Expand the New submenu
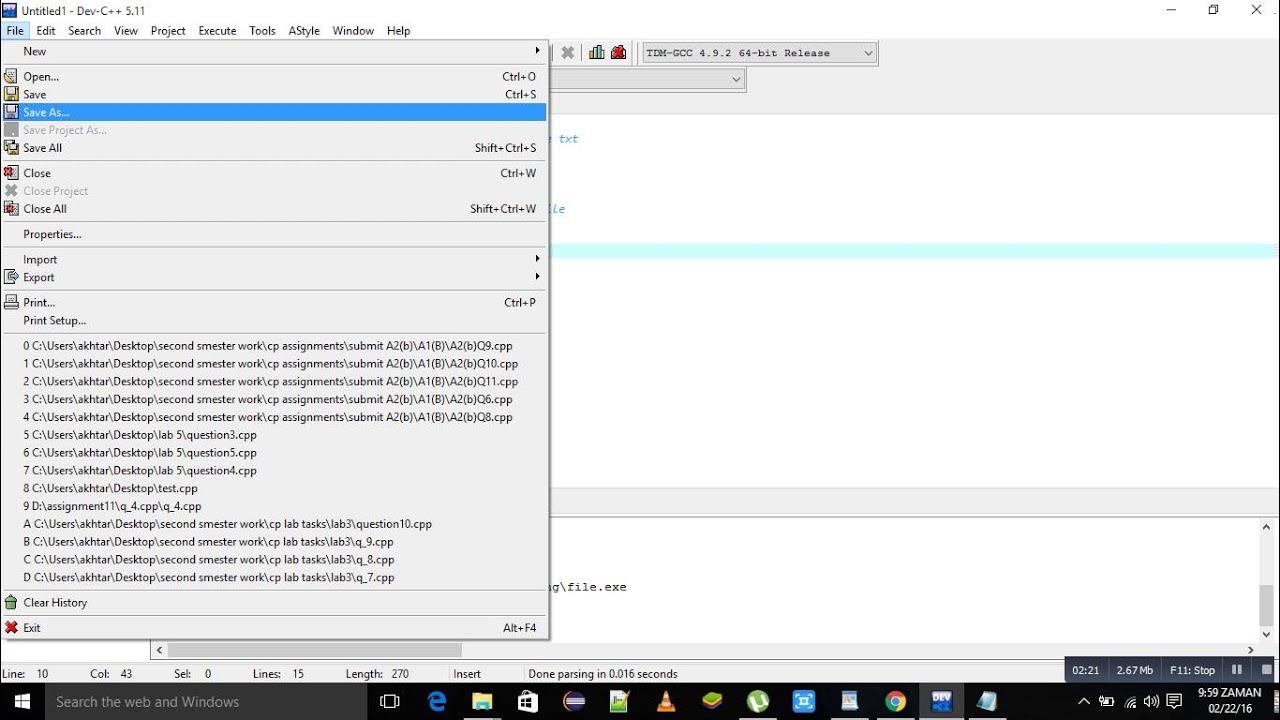 coord(274,51)
